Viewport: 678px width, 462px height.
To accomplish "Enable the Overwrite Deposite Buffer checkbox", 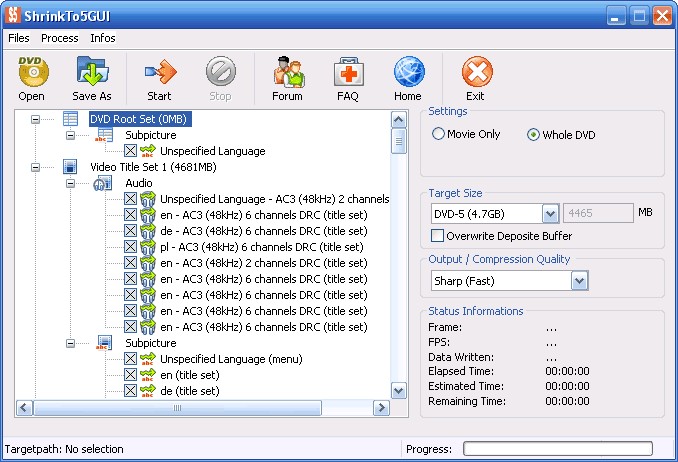I will coord(437,236).
